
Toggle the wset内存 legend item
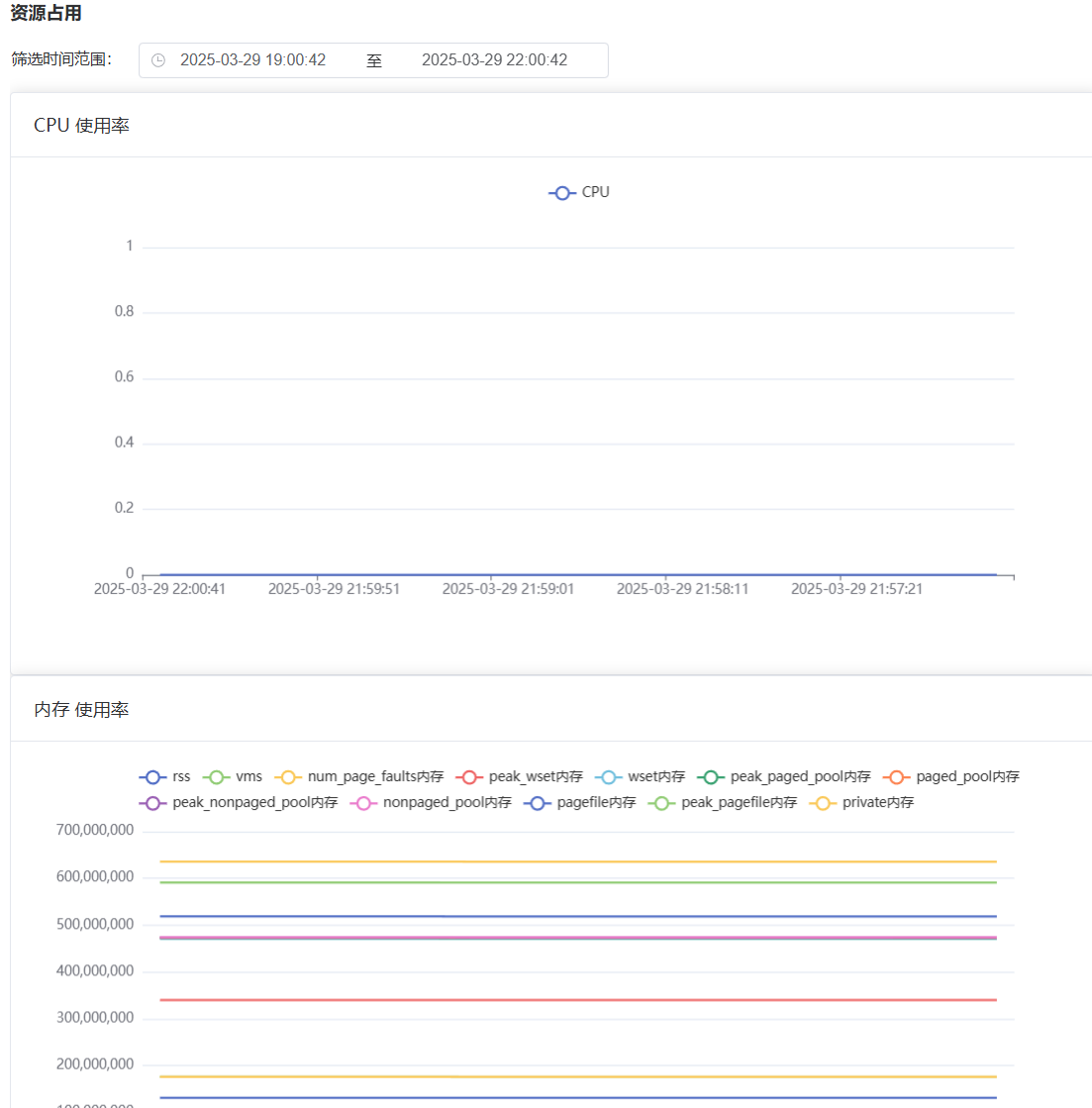(641, 777)
